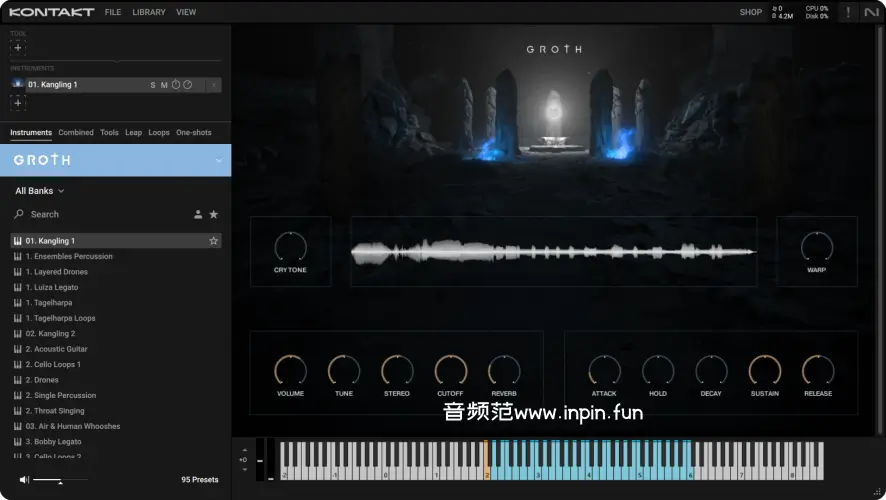Viewport: 886px width, 500px height.
Task: Open the All Banks dropdown
Action: click(x=40, y=191)
